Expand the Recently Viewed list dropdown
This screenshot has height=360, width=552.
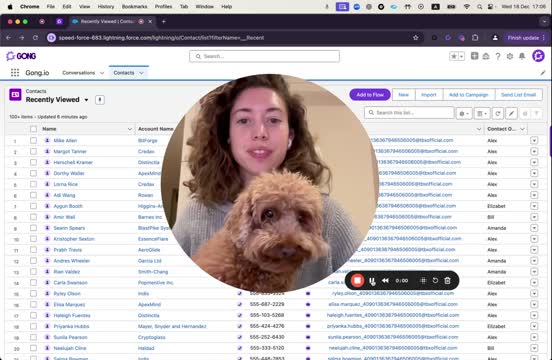coord(86,100)
